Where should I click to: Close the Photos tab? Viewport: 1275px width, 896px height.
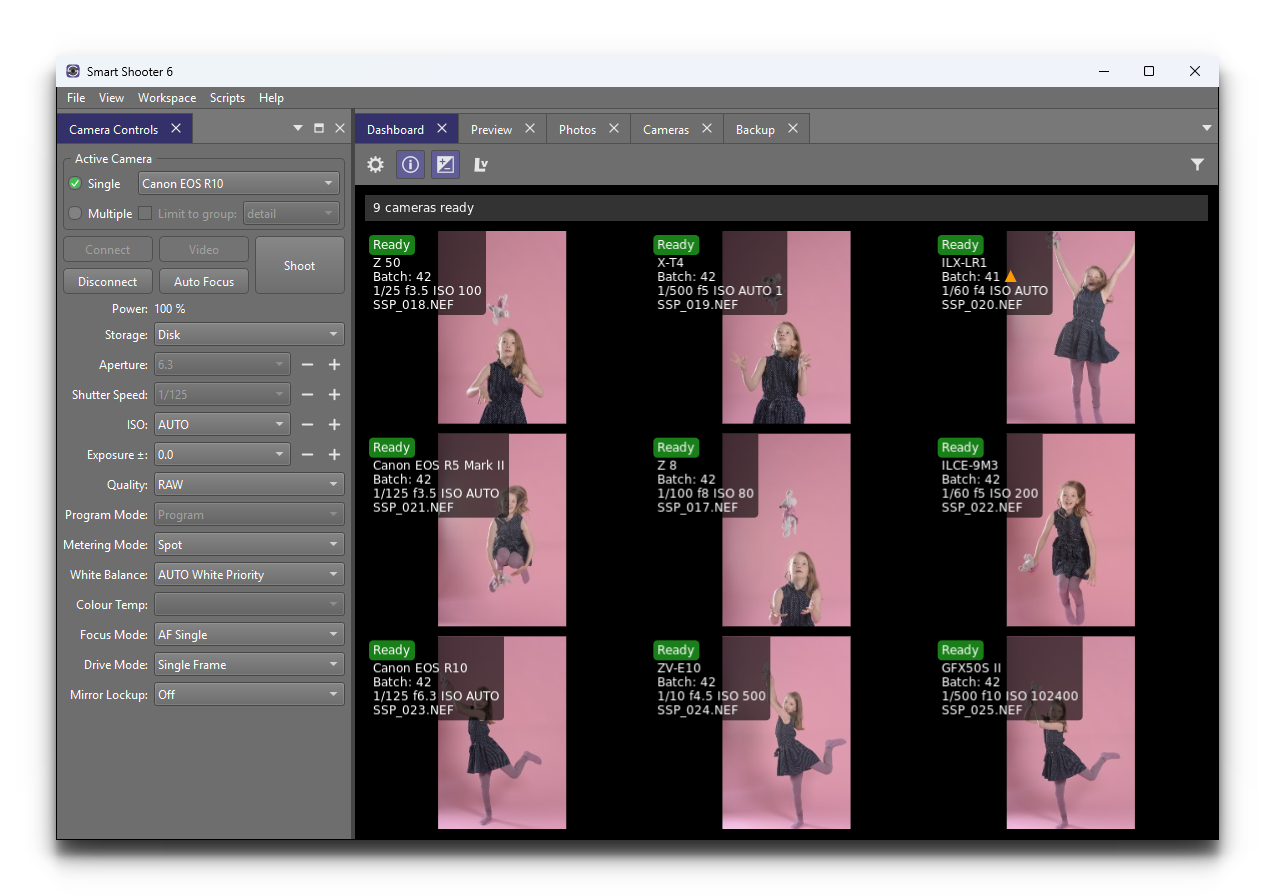click(x=614, y=128)
